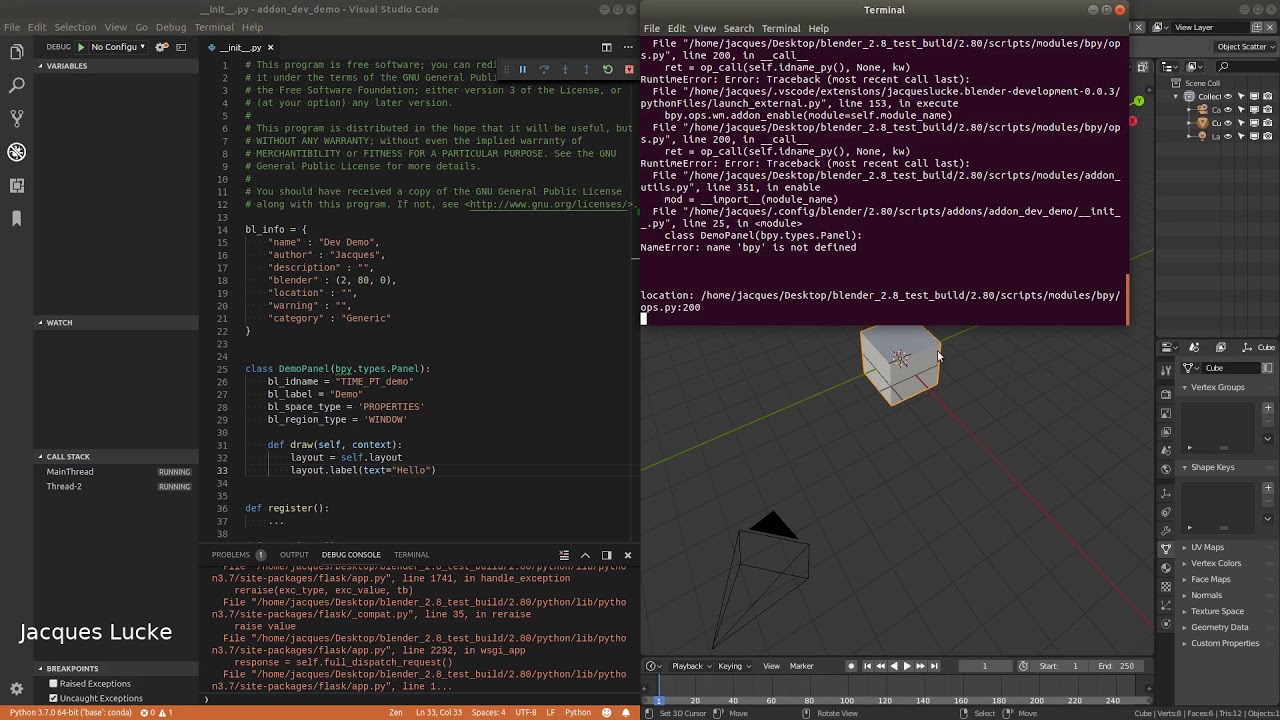The image size is (1280, 720).
Task: Stop the debug session with the red icon
Action: pyautogui.click(x=628, y=69)
